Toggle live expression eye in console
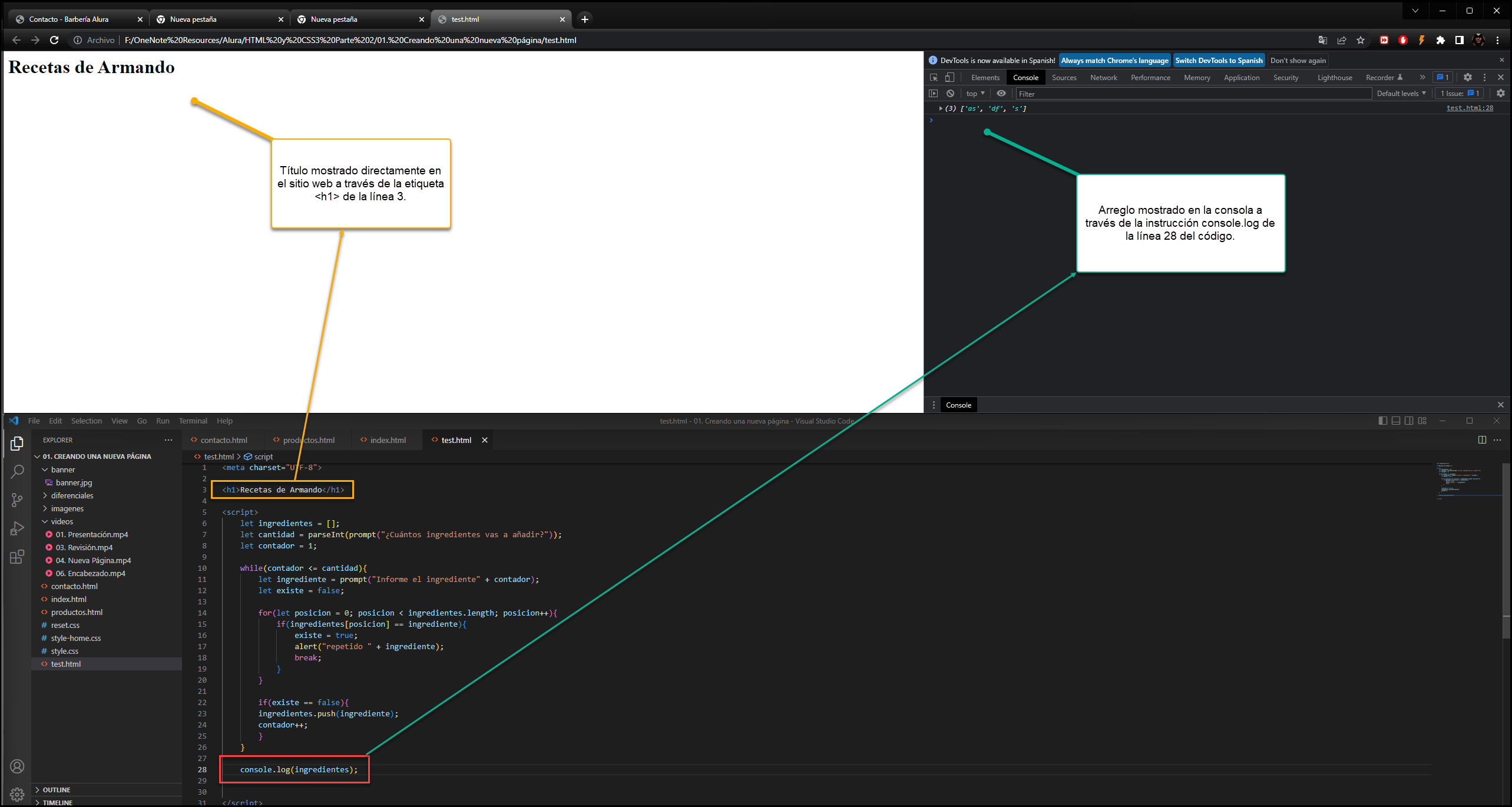 (x=1001, y=93)
